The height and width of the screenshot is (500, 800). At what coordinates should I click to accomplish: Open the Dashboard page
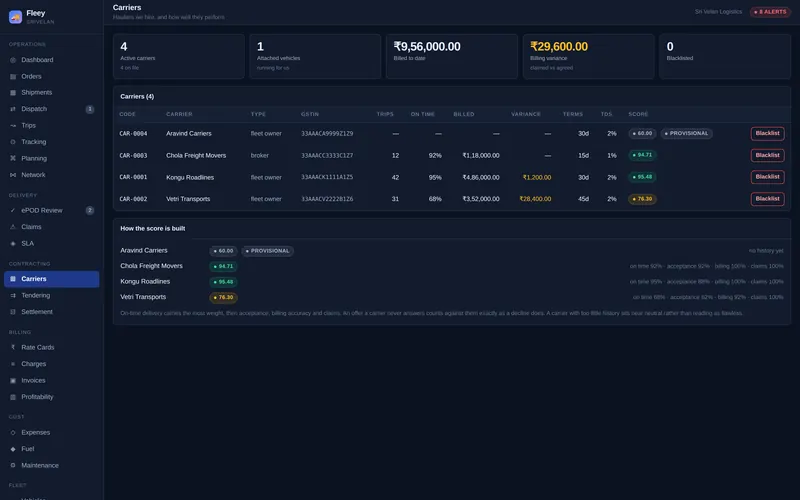click(52, 60)
